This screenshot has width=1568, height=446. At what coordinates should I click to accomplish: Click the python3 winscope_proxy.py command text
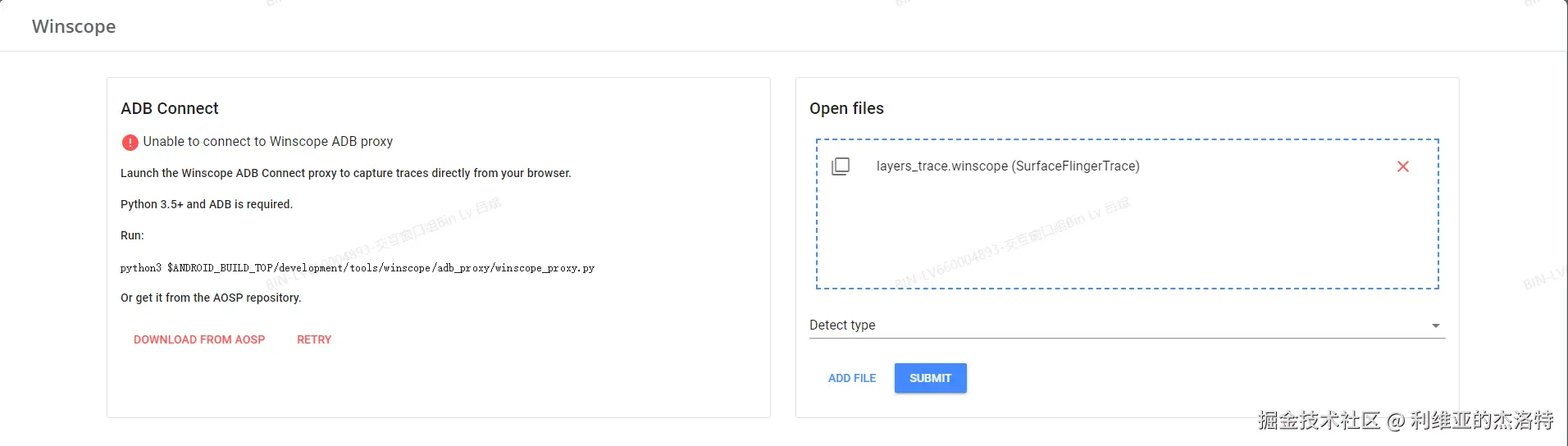357,268
